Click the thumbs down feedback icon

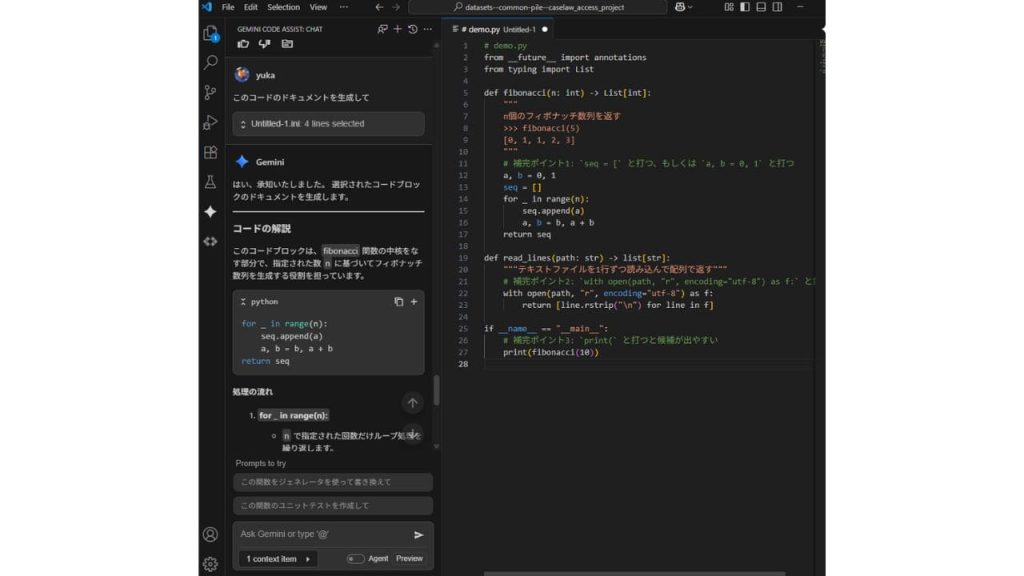click(x=264, y=44)
